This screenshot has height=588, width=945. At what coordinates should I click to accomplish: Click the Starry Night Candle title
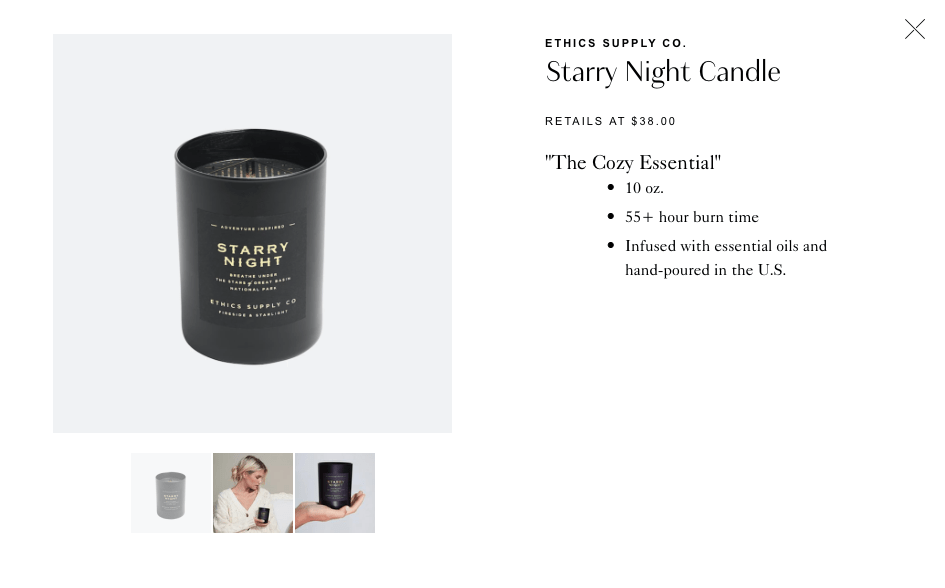tap(663, 72)
